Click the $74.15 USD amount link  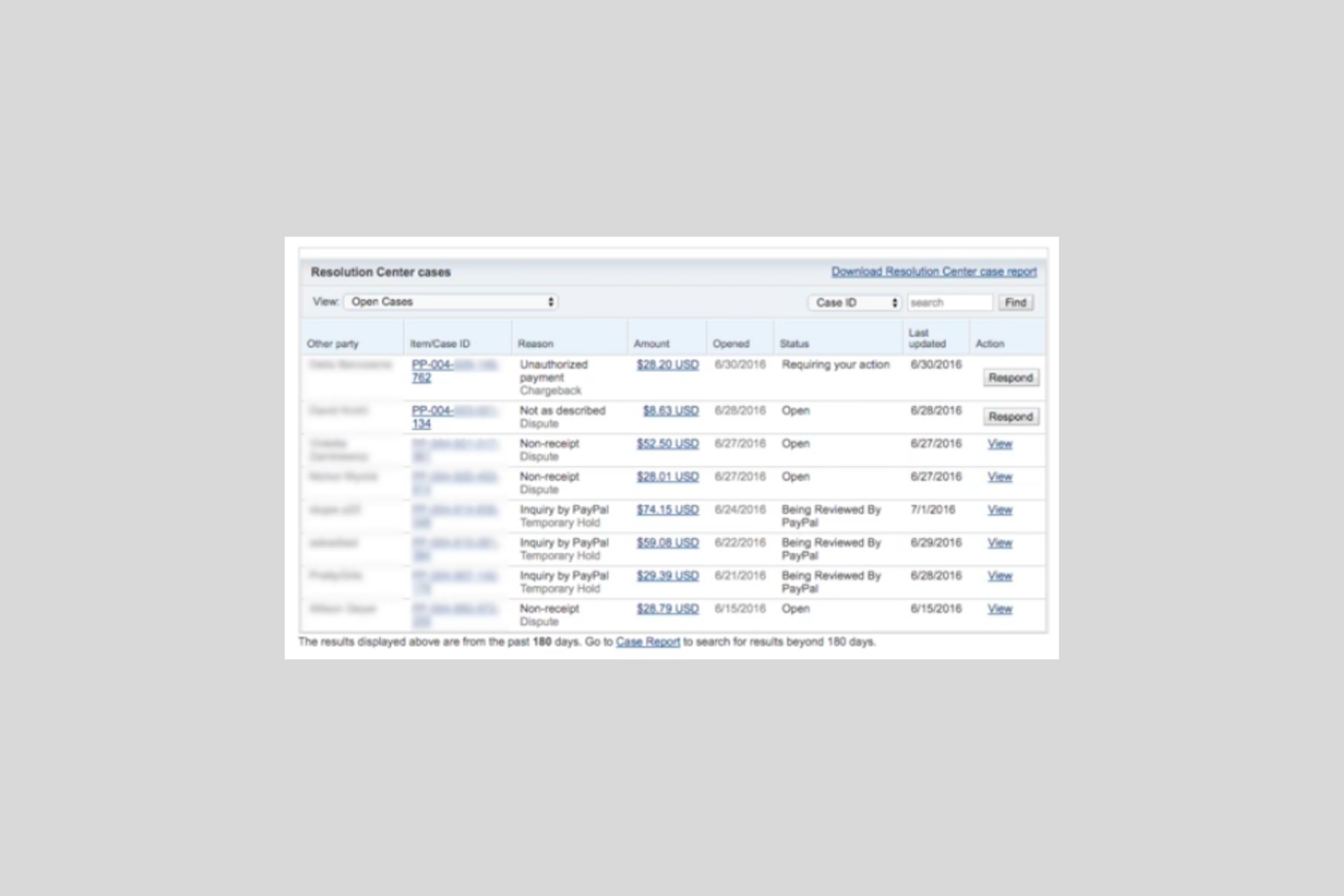tap(668, 509)
